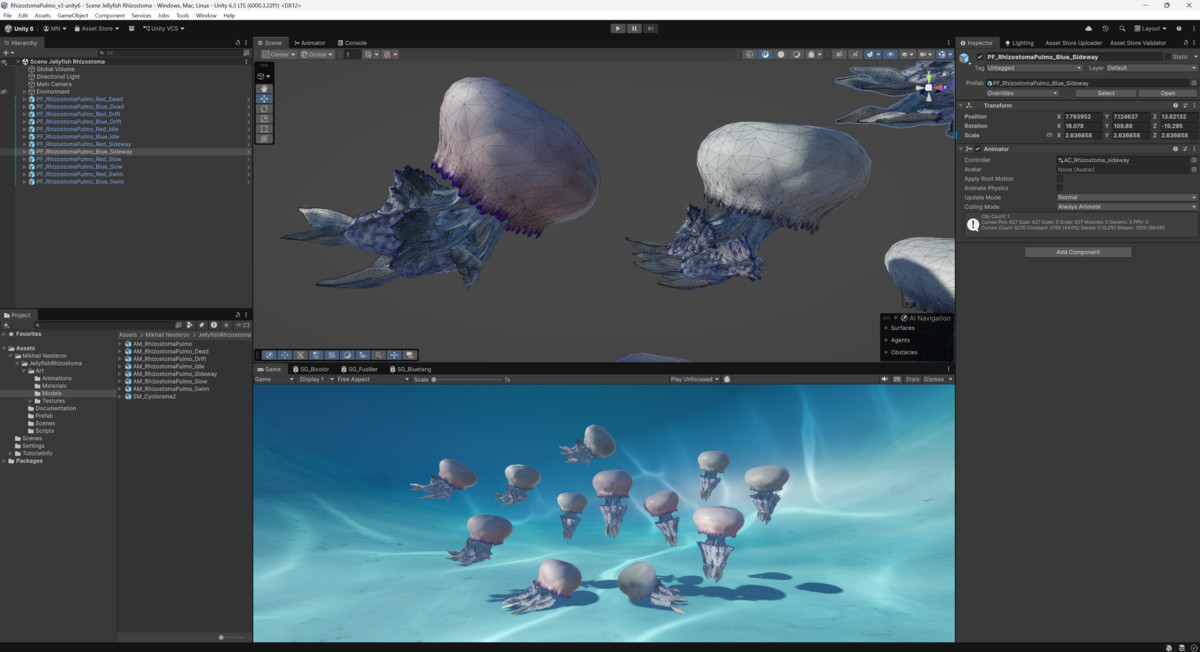Select the Rect tool in Scene overlay

coord(264,128)
